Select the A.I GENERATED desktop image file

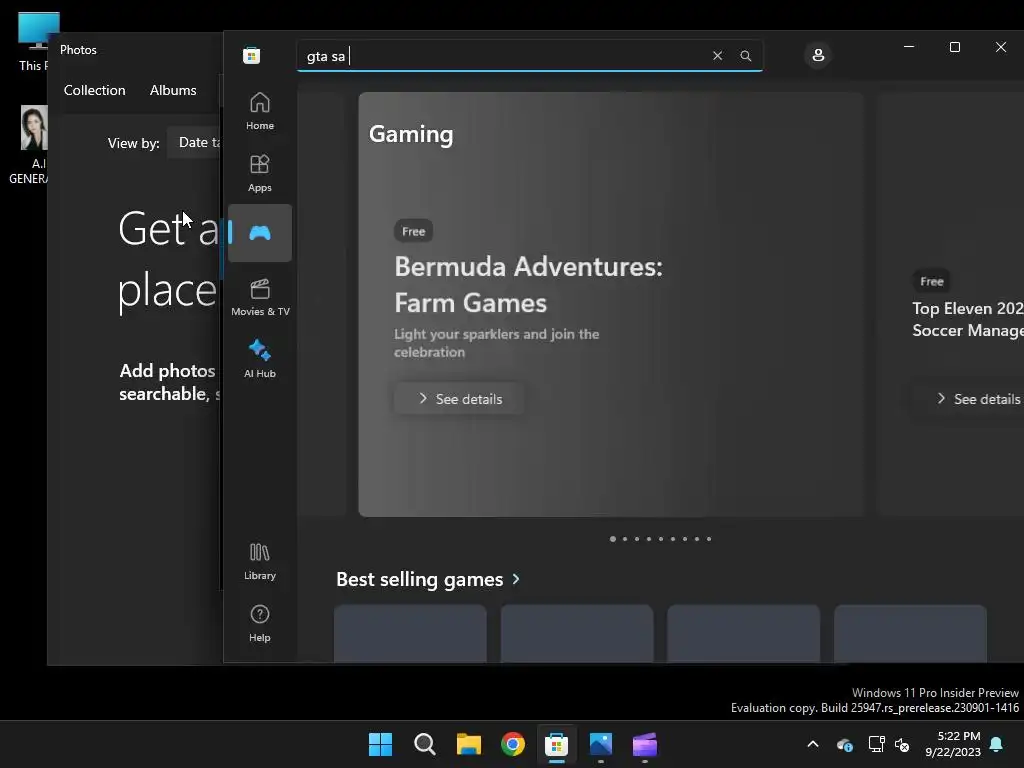pyautogui.click(x=29, y=145)
